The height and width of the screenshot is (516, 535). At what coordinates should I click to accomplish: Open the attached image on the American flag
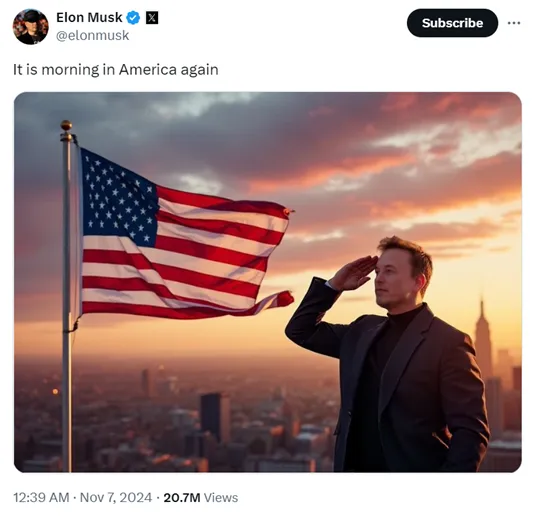184,235
